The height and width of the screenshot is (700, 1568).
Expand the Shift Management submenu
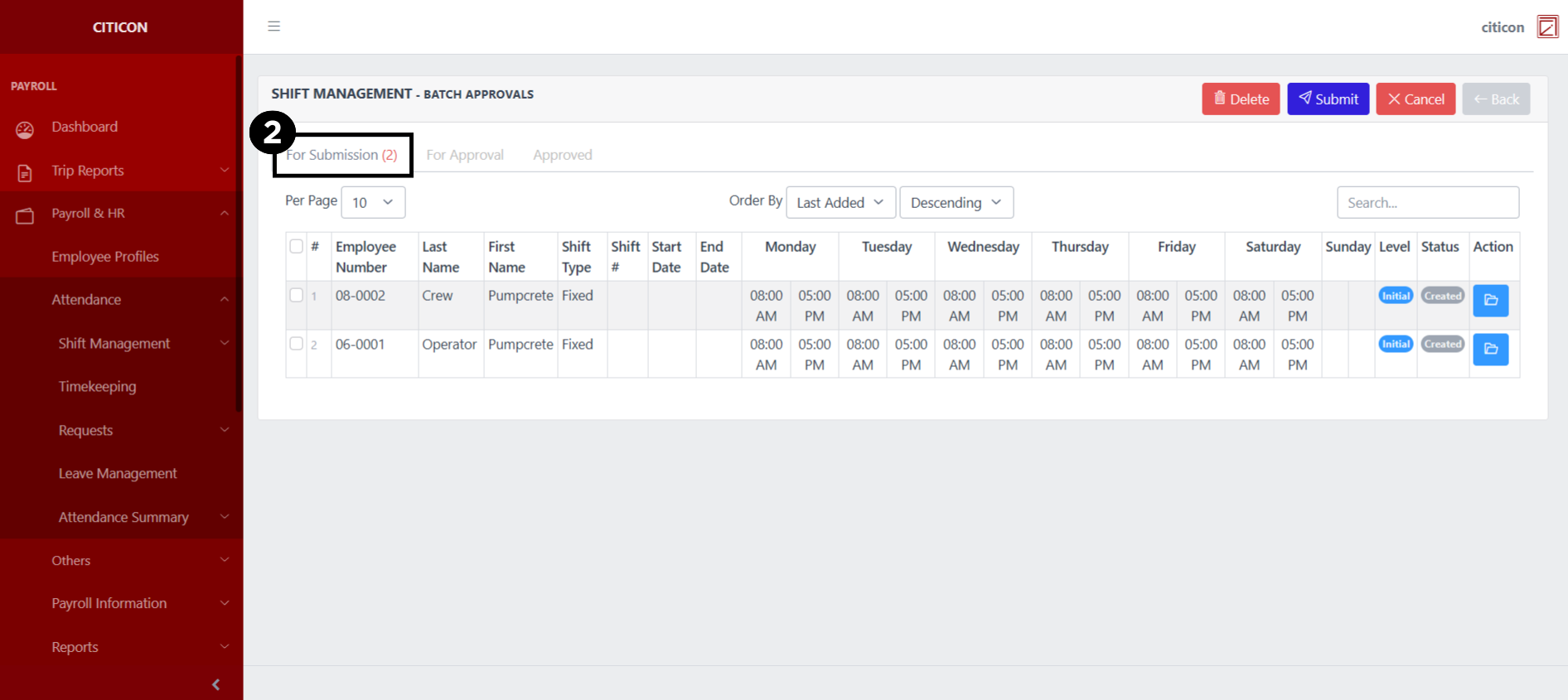[x=114, y=343]
